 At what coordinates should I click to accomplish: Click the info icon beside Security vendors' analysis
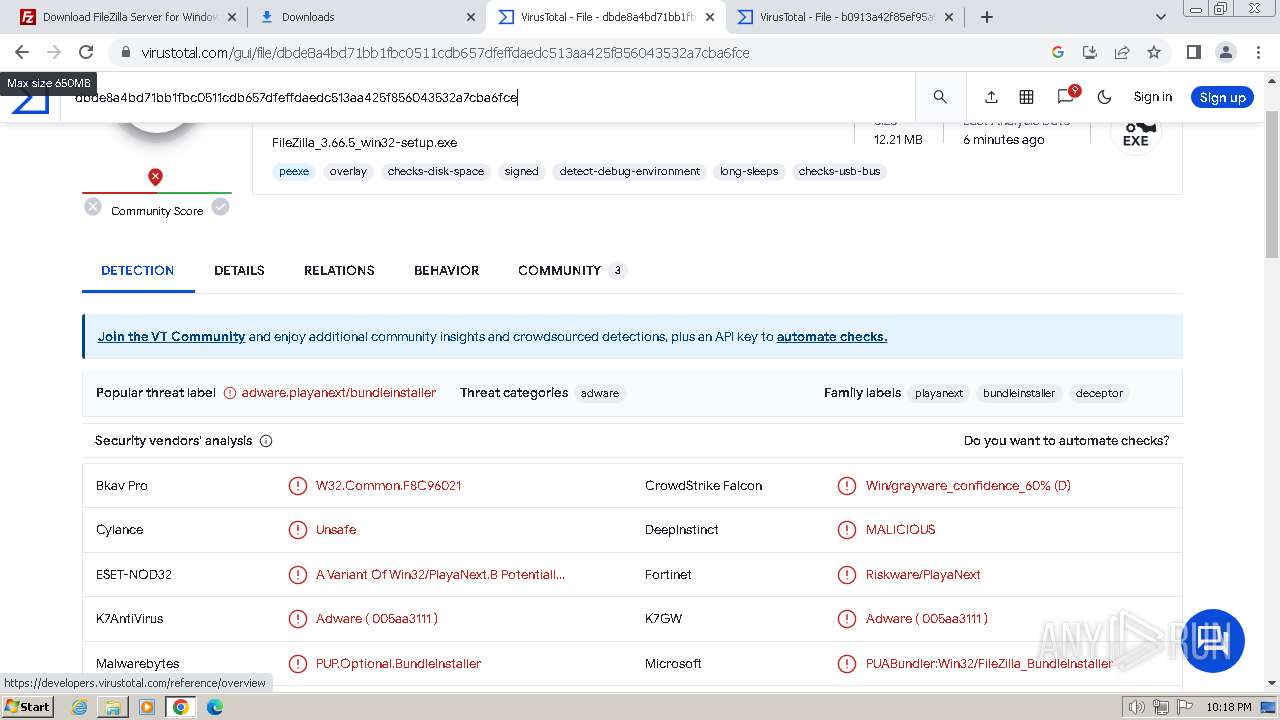click(x=266, y=441)
